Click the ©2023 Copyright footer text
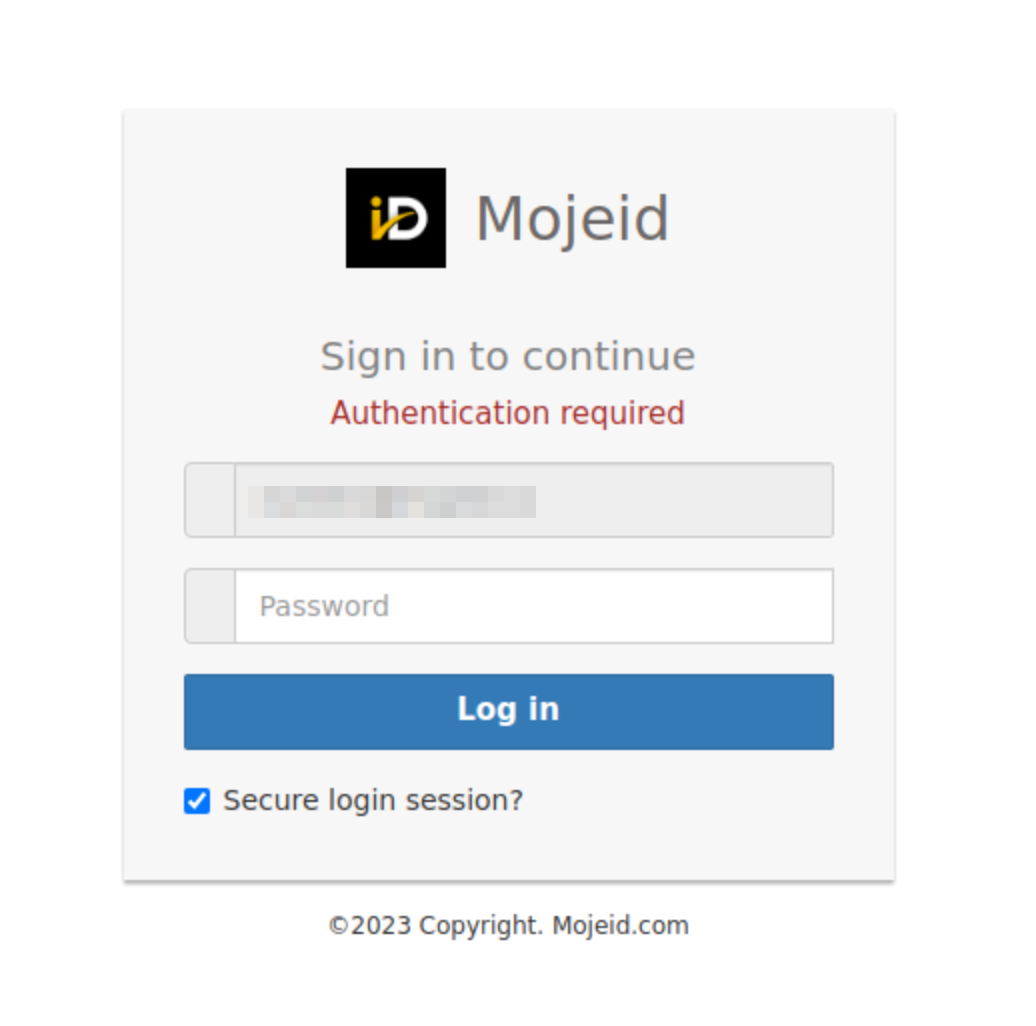The width and height of the screenshot is (1036, 1026). (508, 926)
